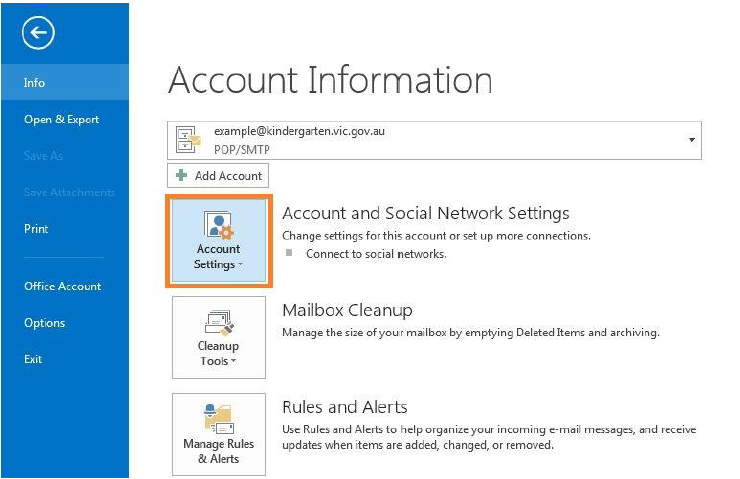The height and width of the screenshot is (479, 740).
Task: Click the POP/SMTP account mail icon
Action: (x=188, y=140)
